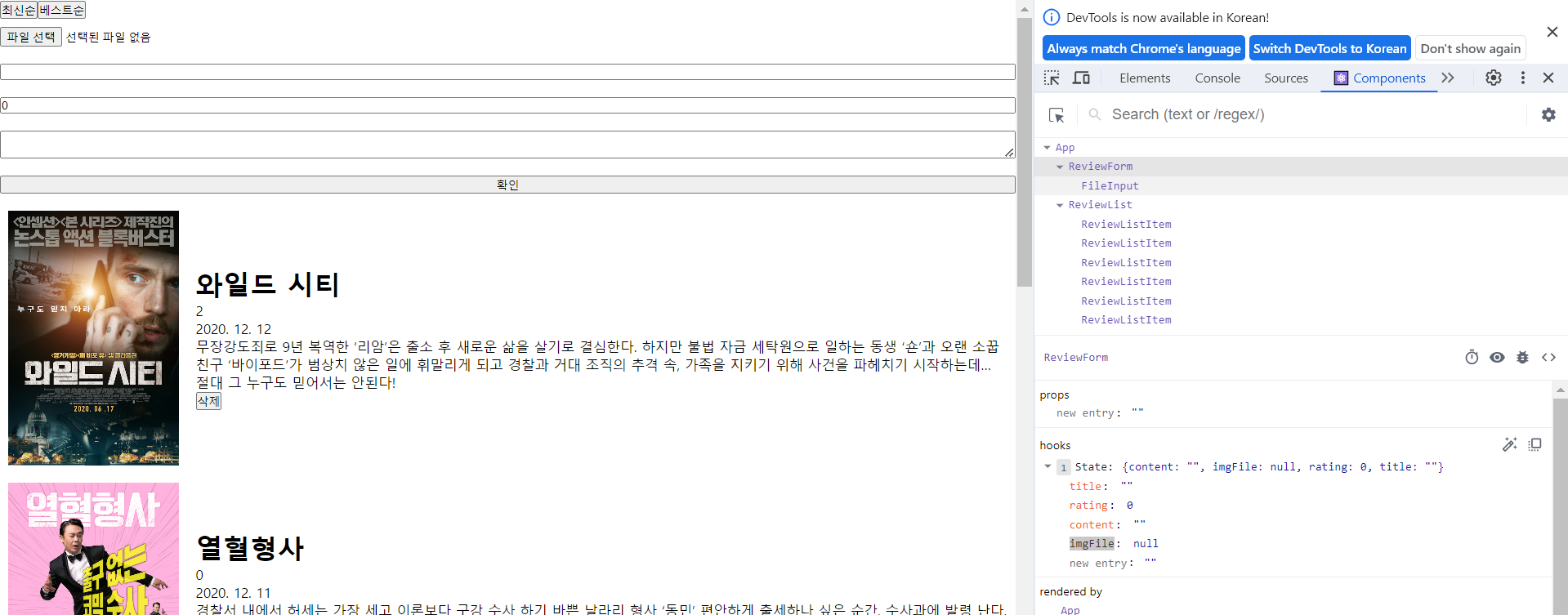Click the 와일드 시티 movie poster
Screen dimensions: 1568x615
pos(93,338)
